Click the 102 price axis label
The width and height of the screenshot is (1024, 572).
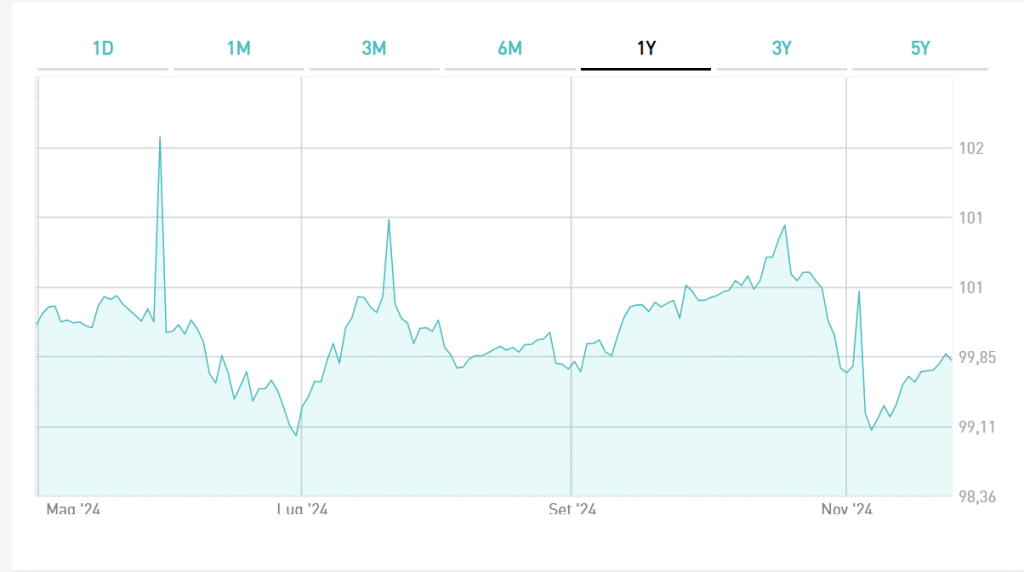971,149
